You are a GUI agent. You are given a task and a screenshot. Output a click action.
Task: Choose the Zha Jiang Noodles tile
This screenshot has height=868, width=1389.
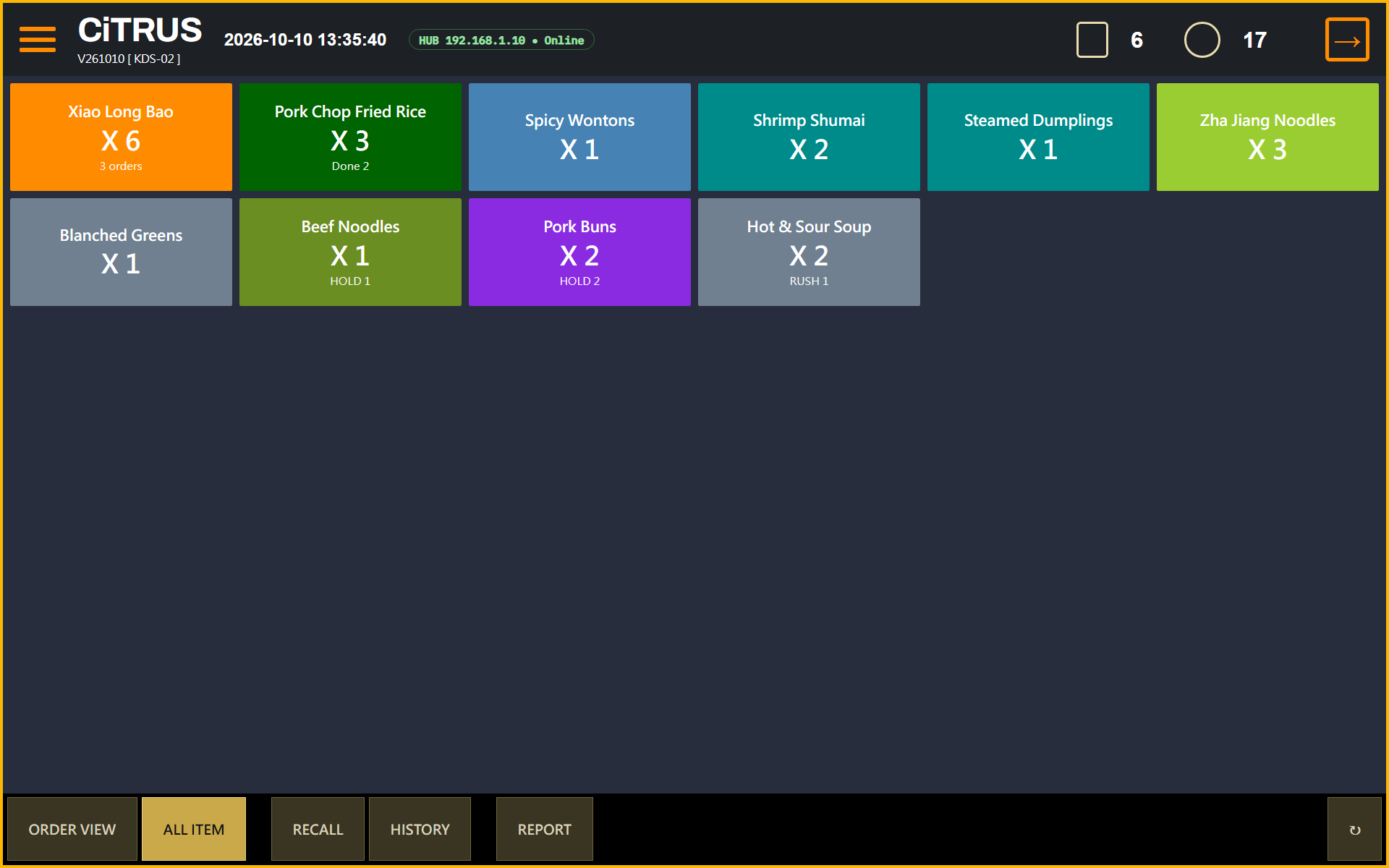(1267, 137)
